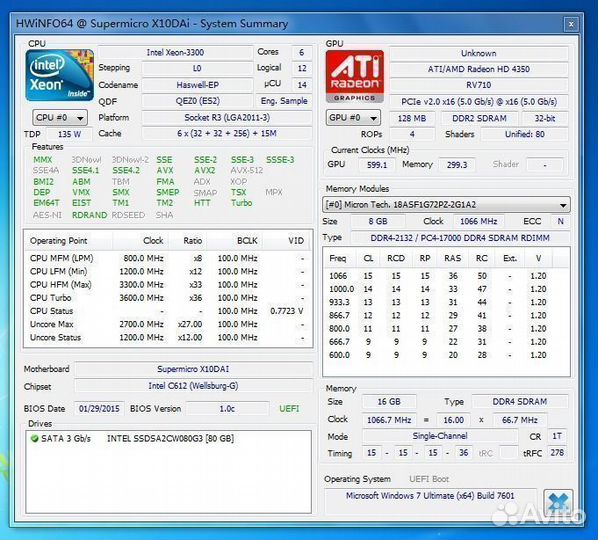Click the Freq column header in the memory timings
This screenshot has height=540, width=598.
pos(338,258)
